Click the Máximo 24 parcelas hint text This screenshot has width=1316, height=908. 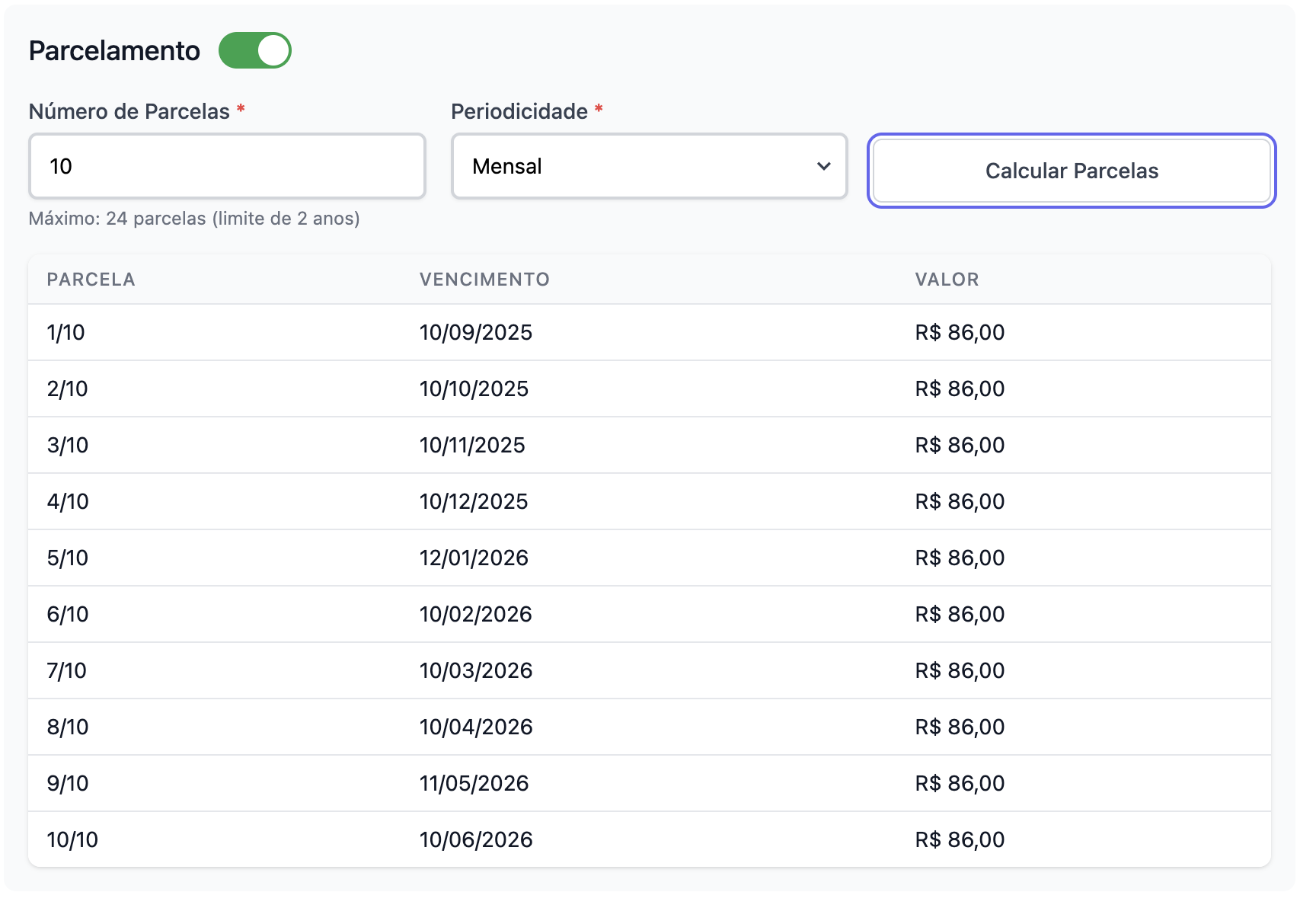tap(194, 219)
